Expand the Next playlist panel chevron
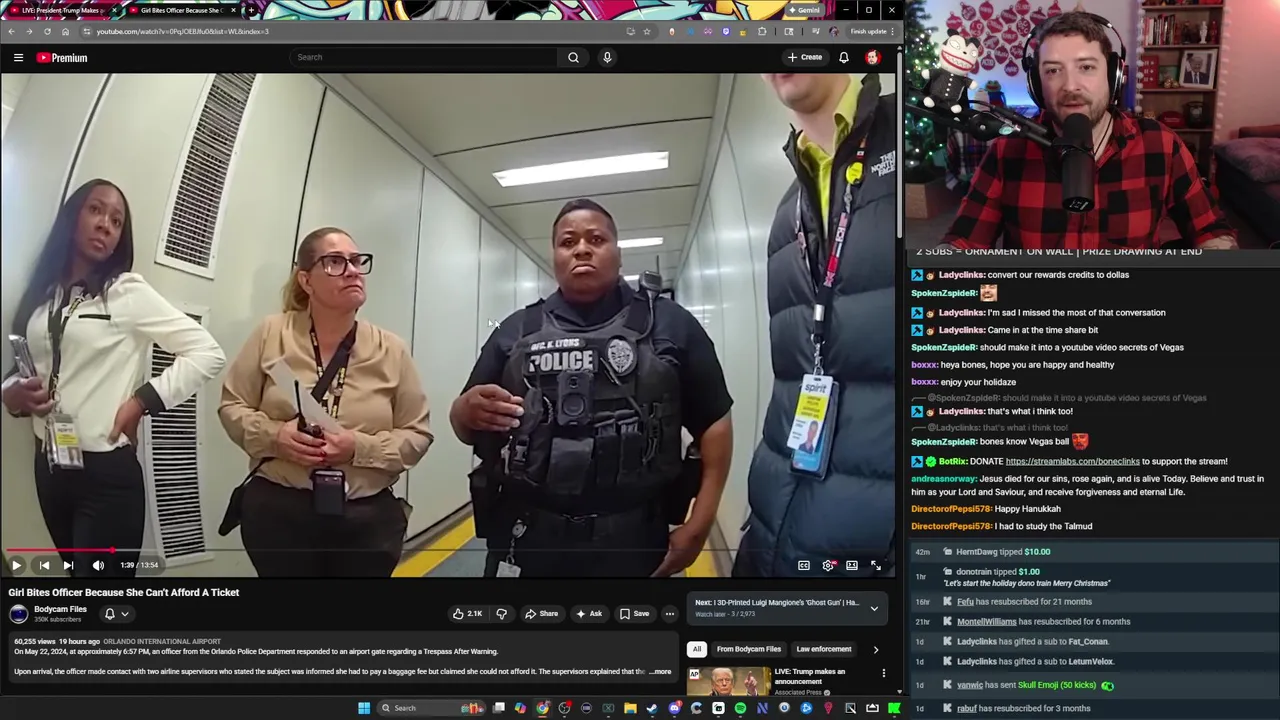This screenshot has height=720, width=1280. coord(874,608)
